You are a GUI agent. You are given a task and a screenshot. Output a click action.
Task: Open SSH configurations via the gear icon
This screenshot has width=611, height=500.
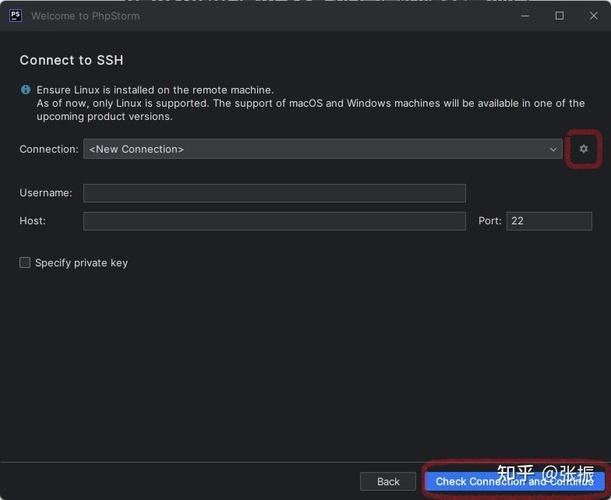pos(583,149)
